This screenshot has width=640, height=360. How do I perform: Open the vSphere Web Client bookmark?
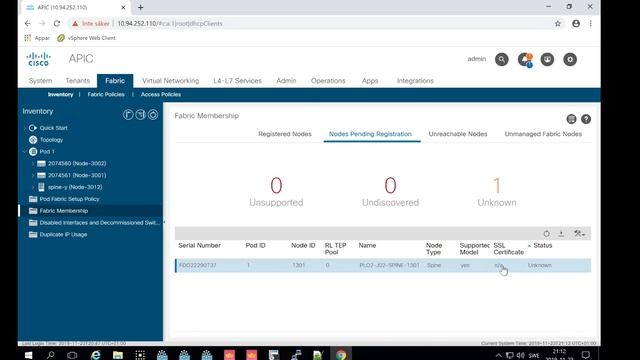(x=86, y=38)
